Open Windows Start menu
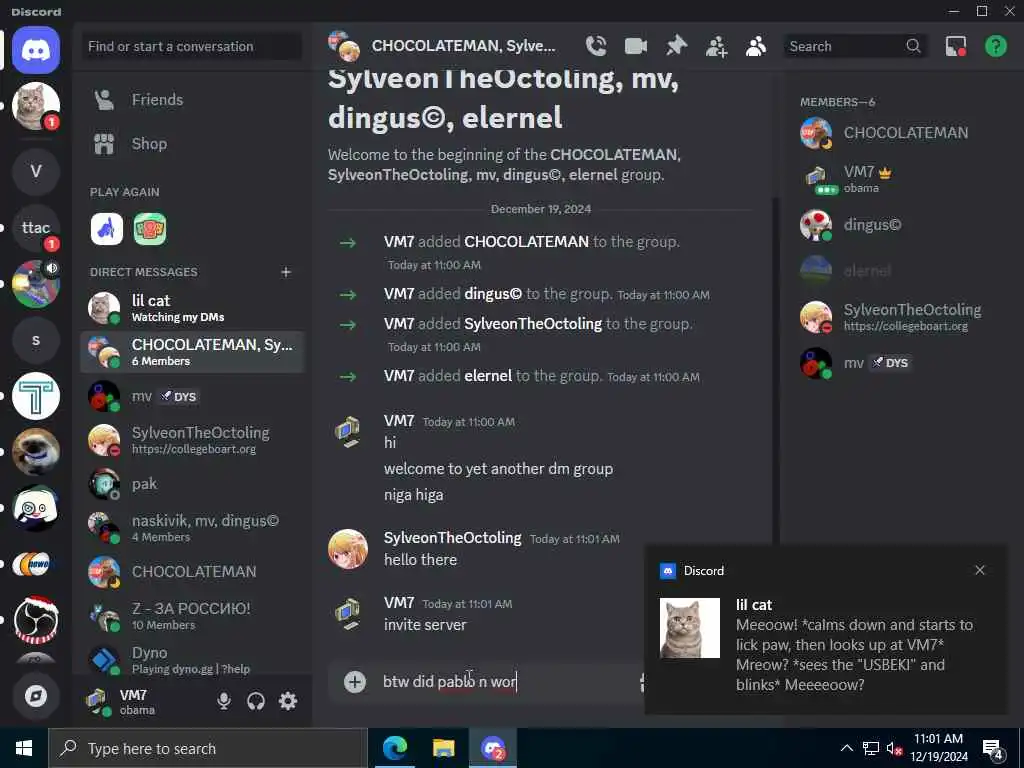 click(x=24, y=748)
